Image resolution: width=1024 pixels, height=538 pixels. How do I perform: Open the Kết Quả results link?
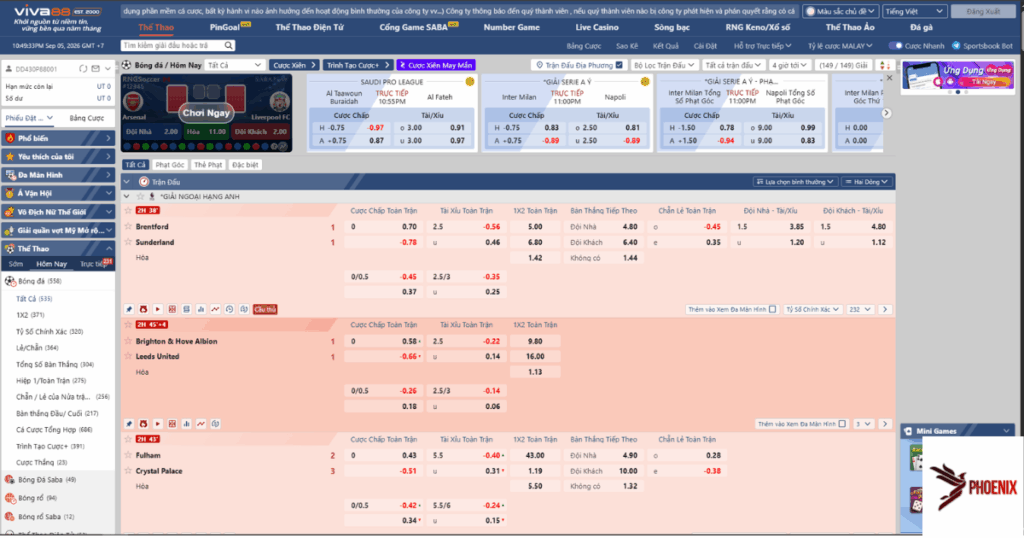[x=665, y=46]
